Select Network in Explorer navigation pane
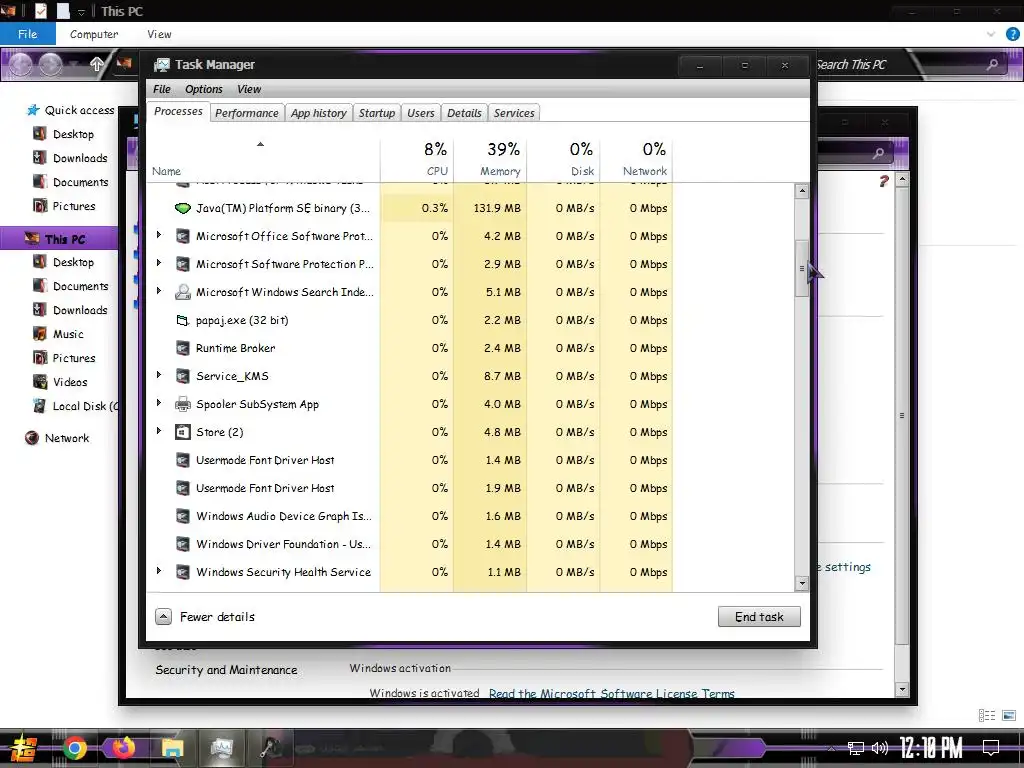The image size is (1024, 768). [x=67, y=438]
